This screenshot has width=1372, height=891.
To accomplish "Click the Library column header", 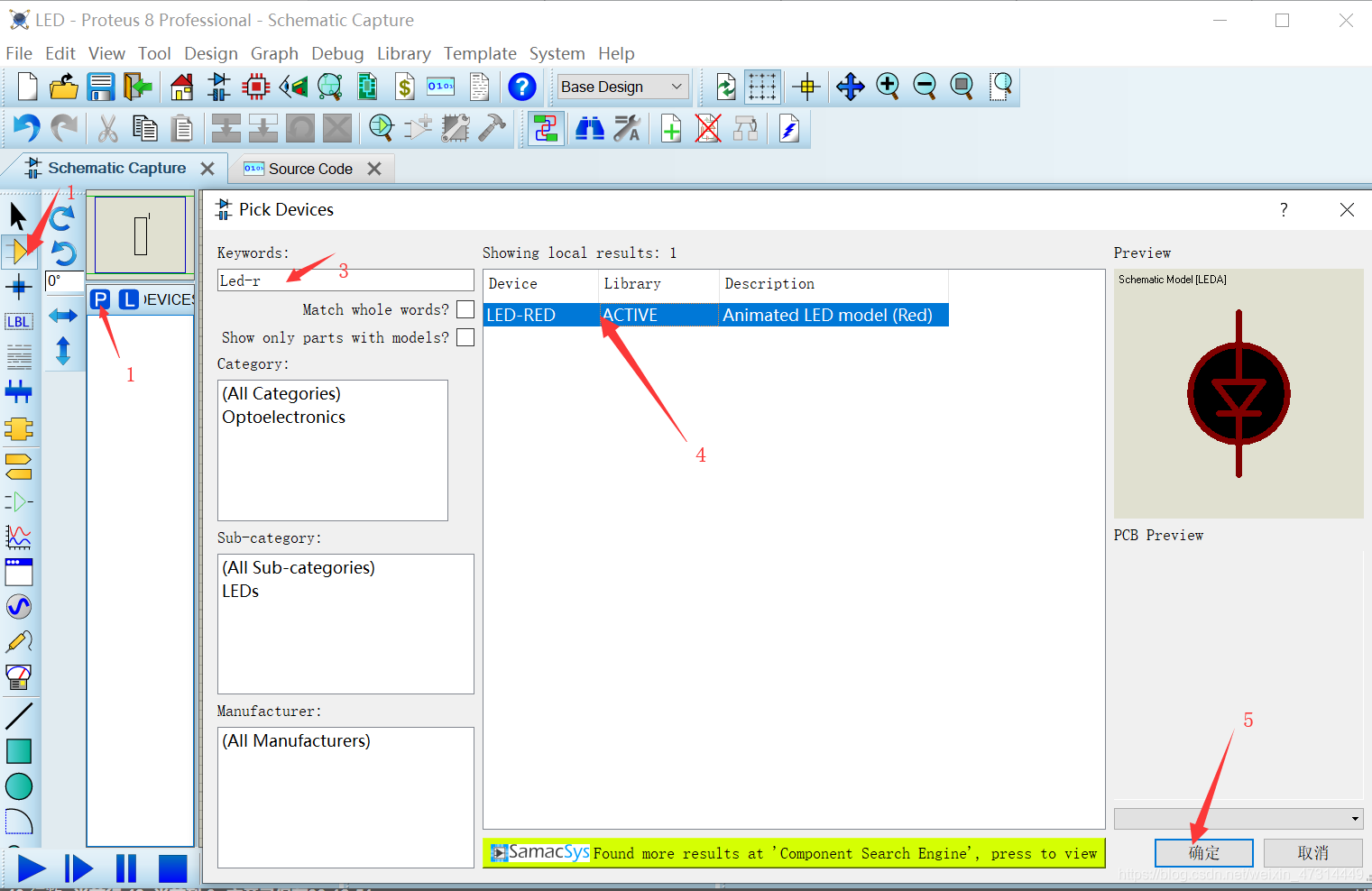I will [658, 284].
